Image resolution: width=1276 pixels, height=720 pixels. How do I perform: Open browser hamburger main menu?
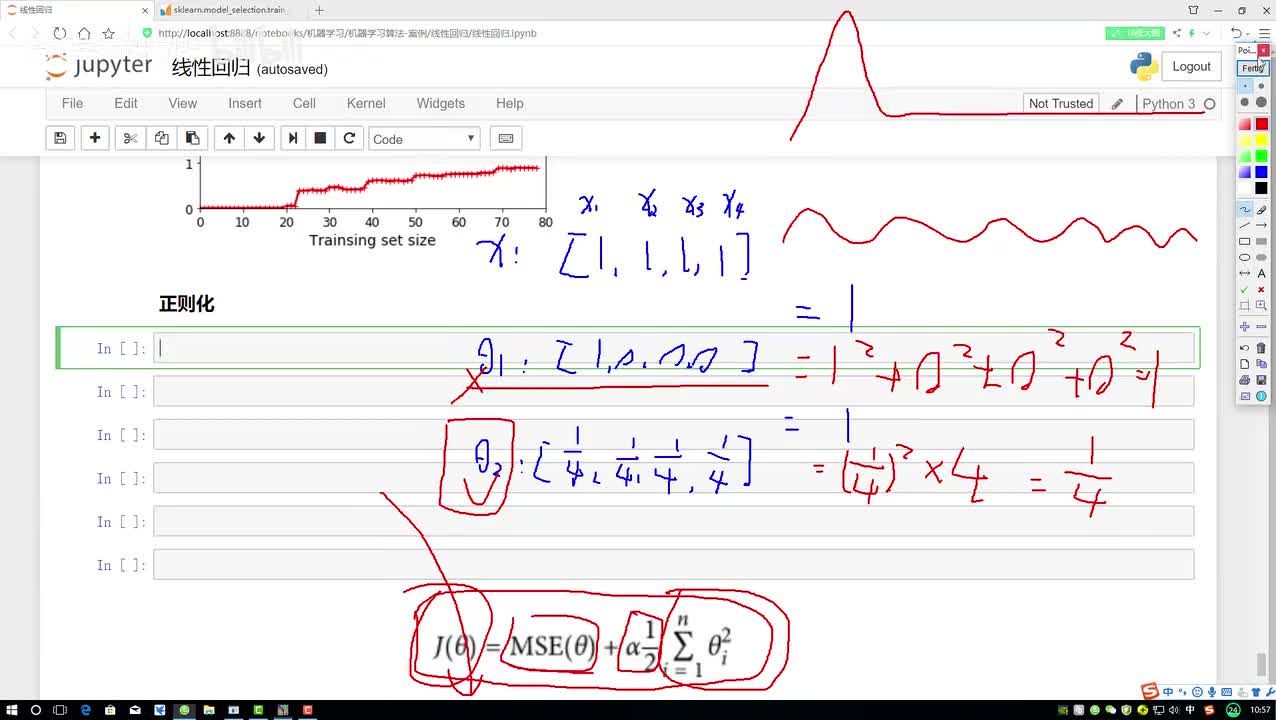[x=1264, y=33]
